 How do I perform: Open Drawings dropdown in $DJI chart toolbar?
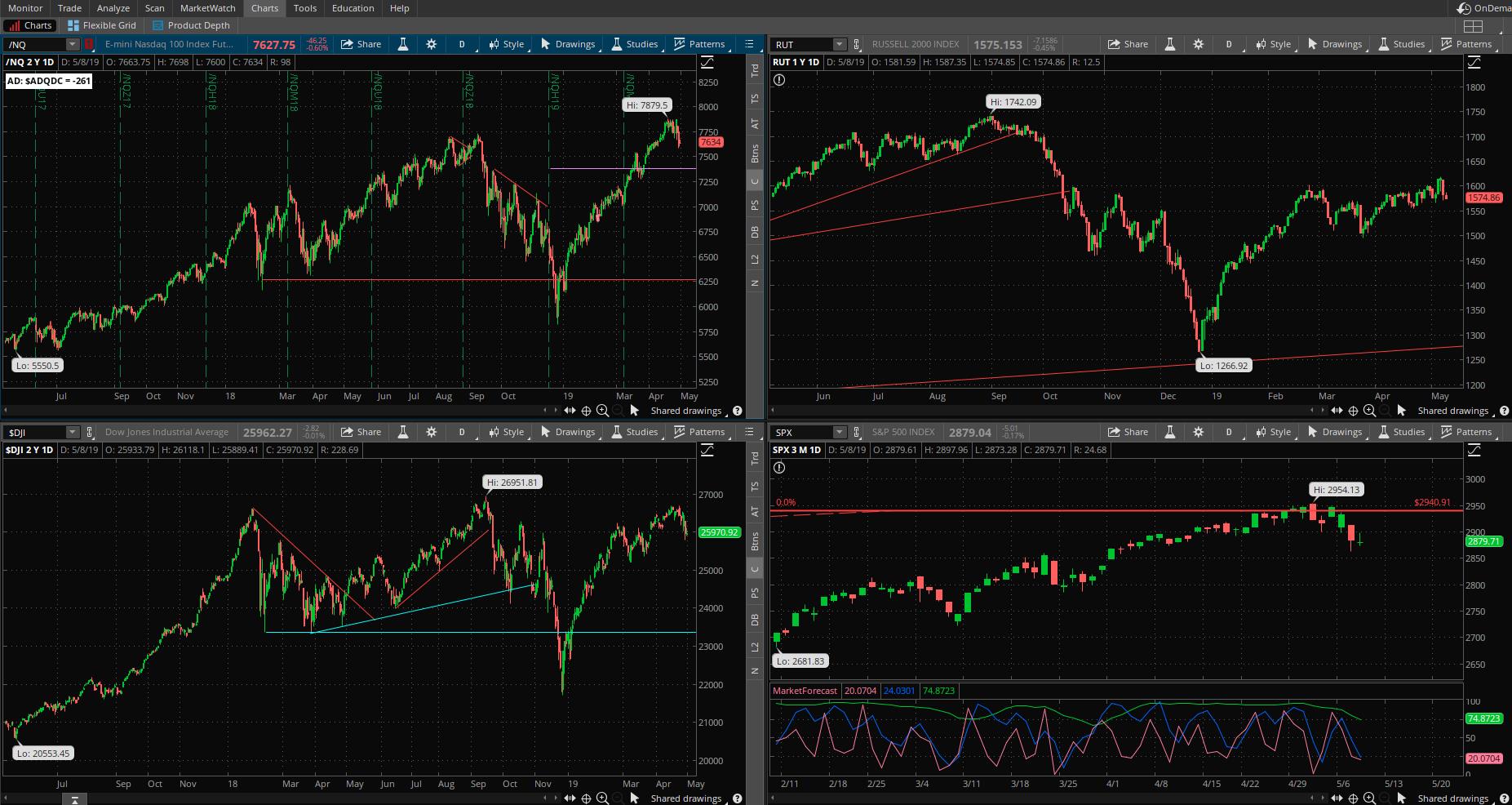568,432
